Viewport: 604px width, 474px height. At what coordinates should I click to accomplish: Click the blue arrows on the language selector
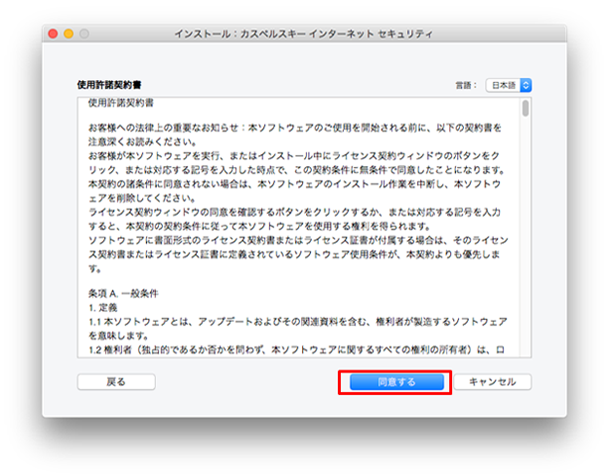coord(526,86)
